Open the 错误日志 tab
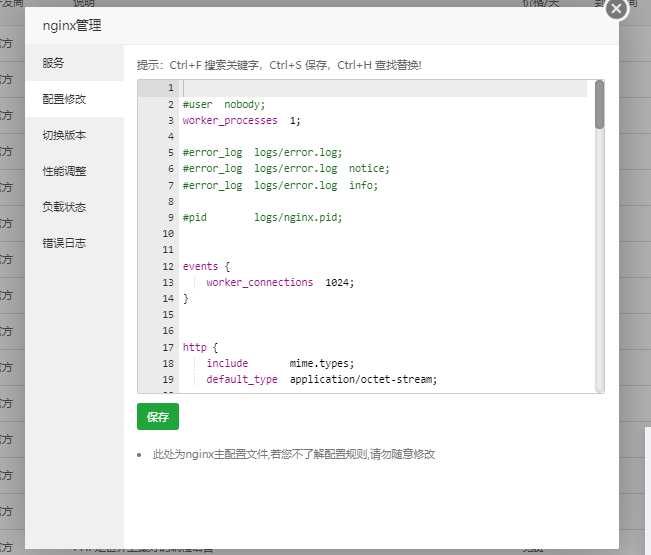 click(75, 243)
